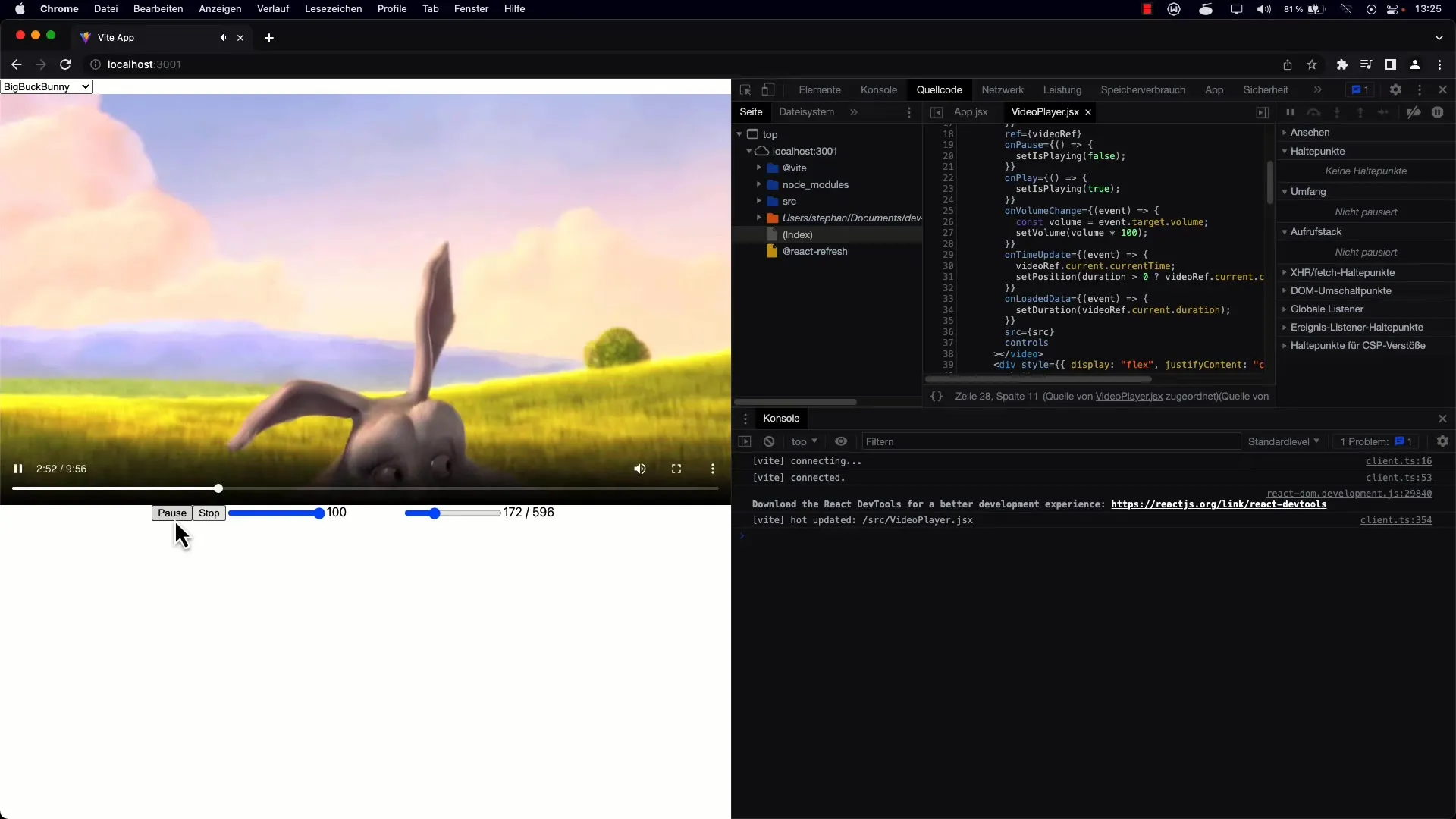Open DevTools settings gear

pos(1395,89)
